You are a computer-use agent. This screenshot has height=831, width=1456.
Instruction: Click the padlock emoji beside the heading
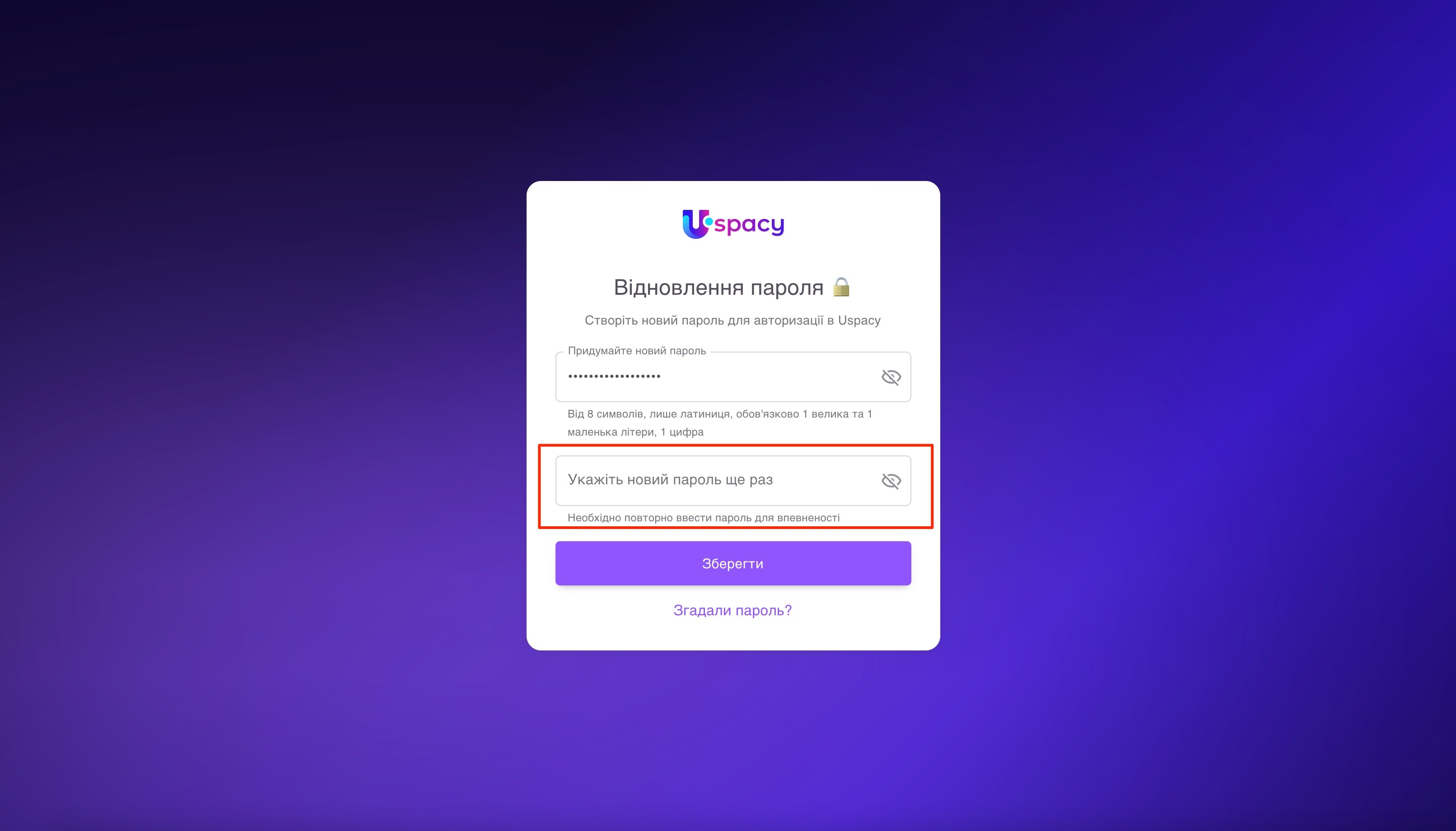coord(841,287)
